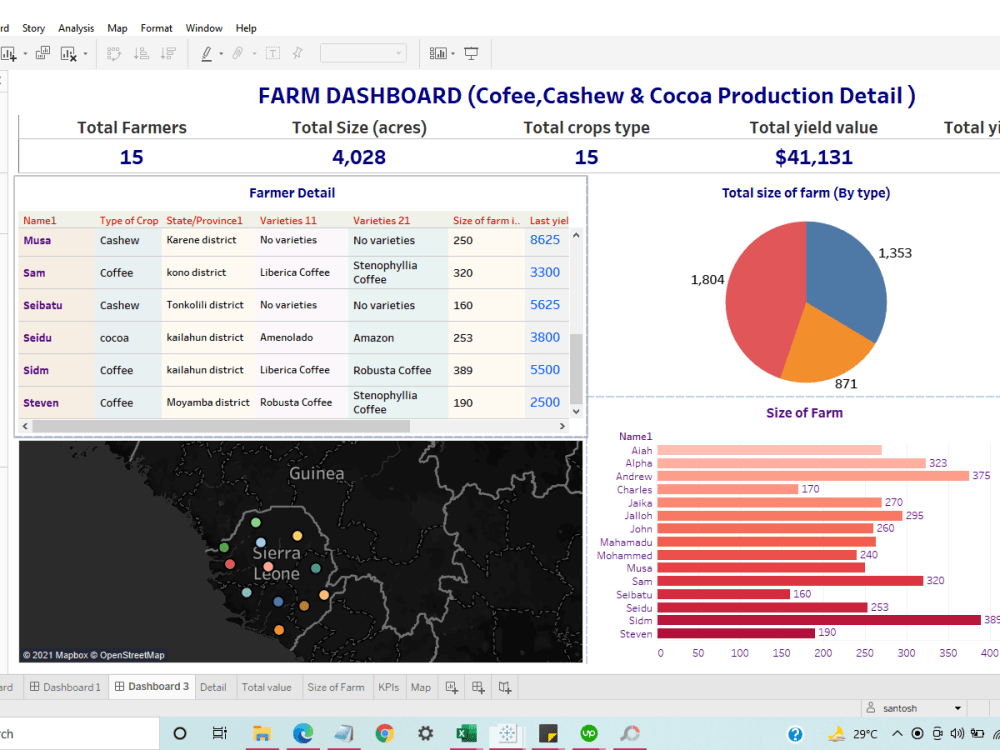This screenshot has width=1000, height=750.
Task: Create a new worksheet from the toolbar
Action: click(11, 52)
